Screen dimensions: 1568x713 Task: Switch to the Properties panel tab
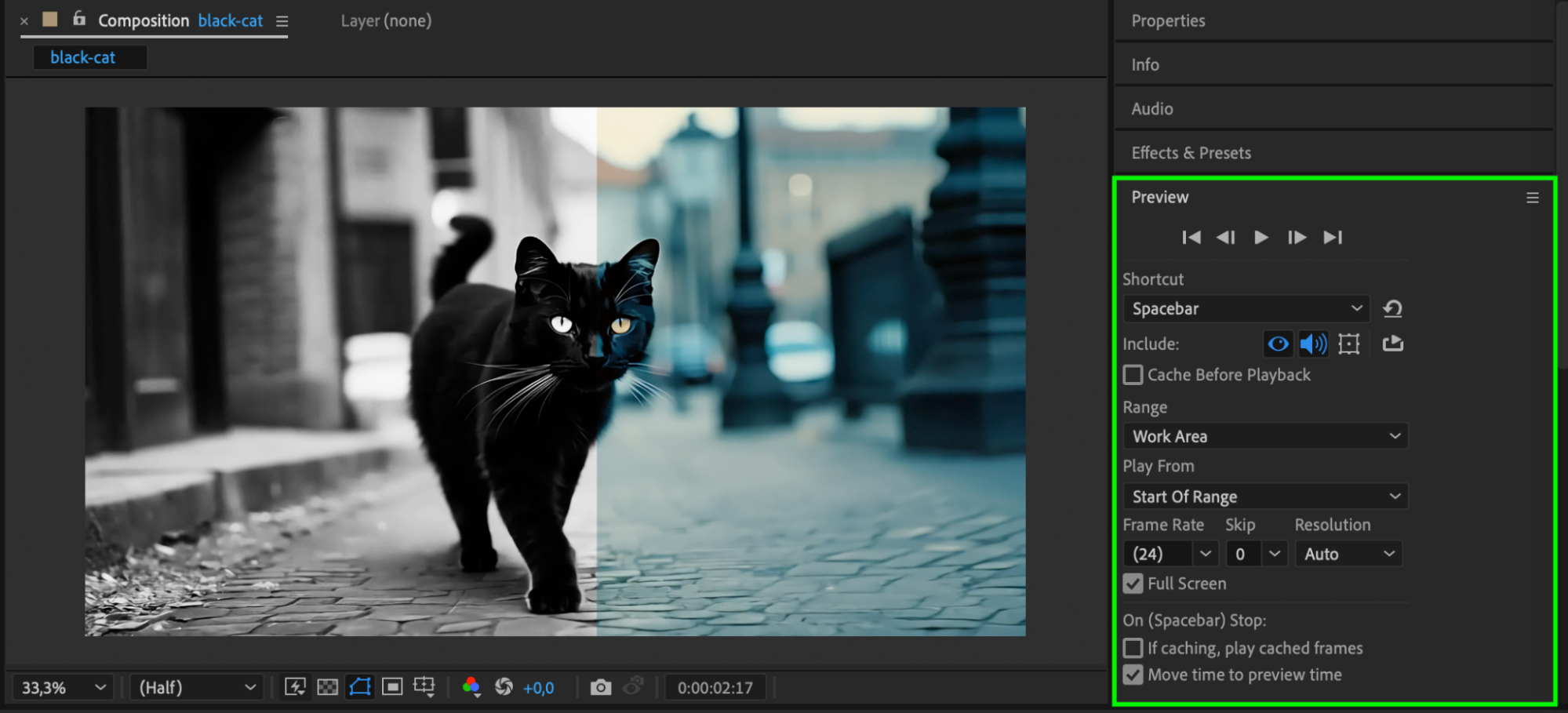click(x=1168, y=21)
